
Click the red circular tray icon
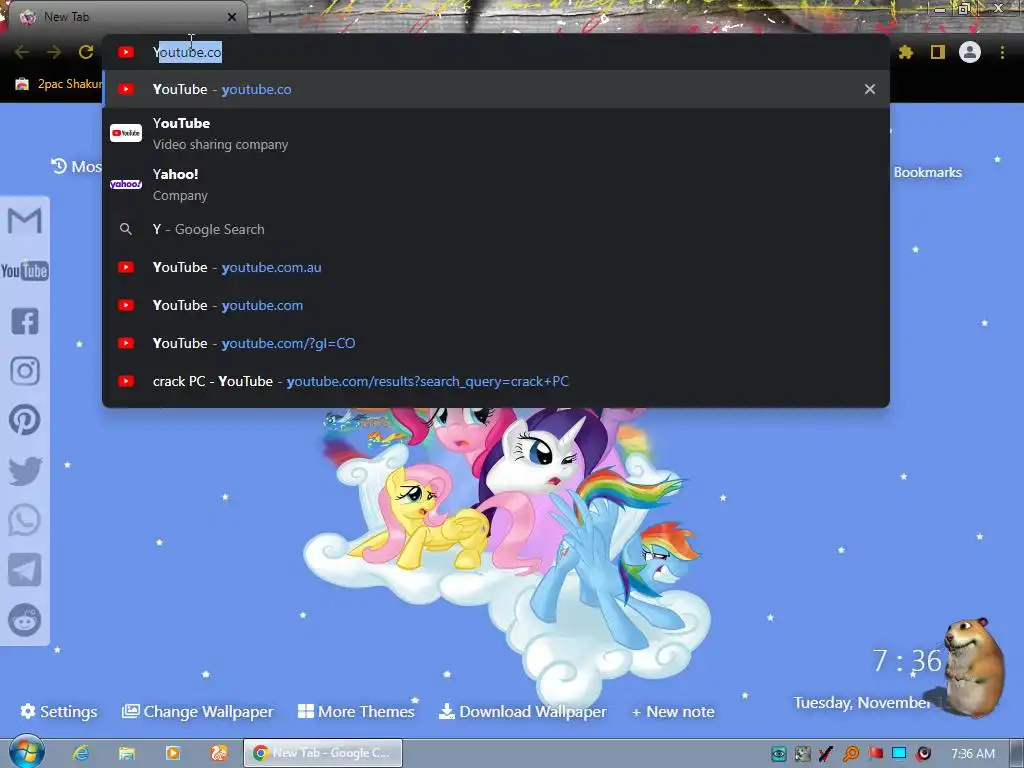tap(923, 754)
